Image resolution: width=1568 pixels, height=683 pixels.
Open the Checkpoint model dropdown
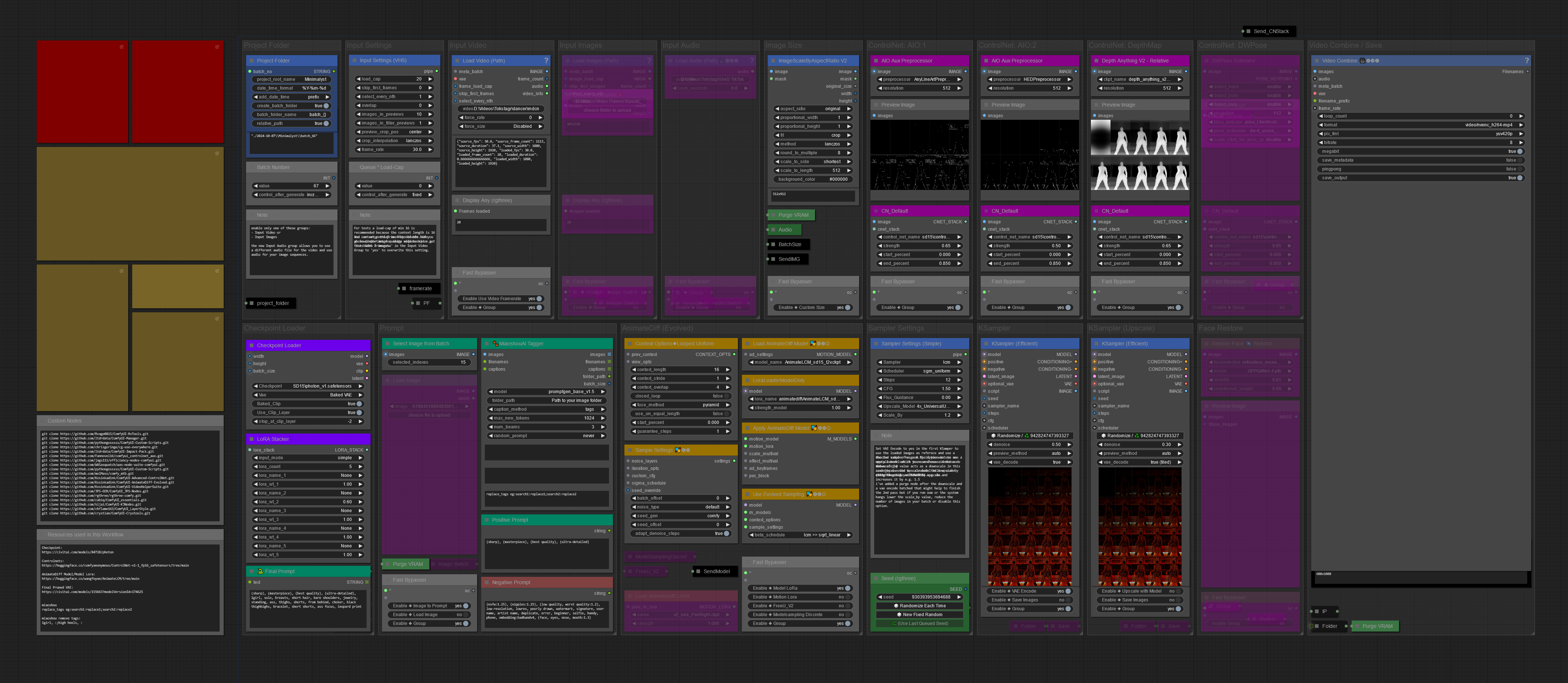(x=308, y=386)
